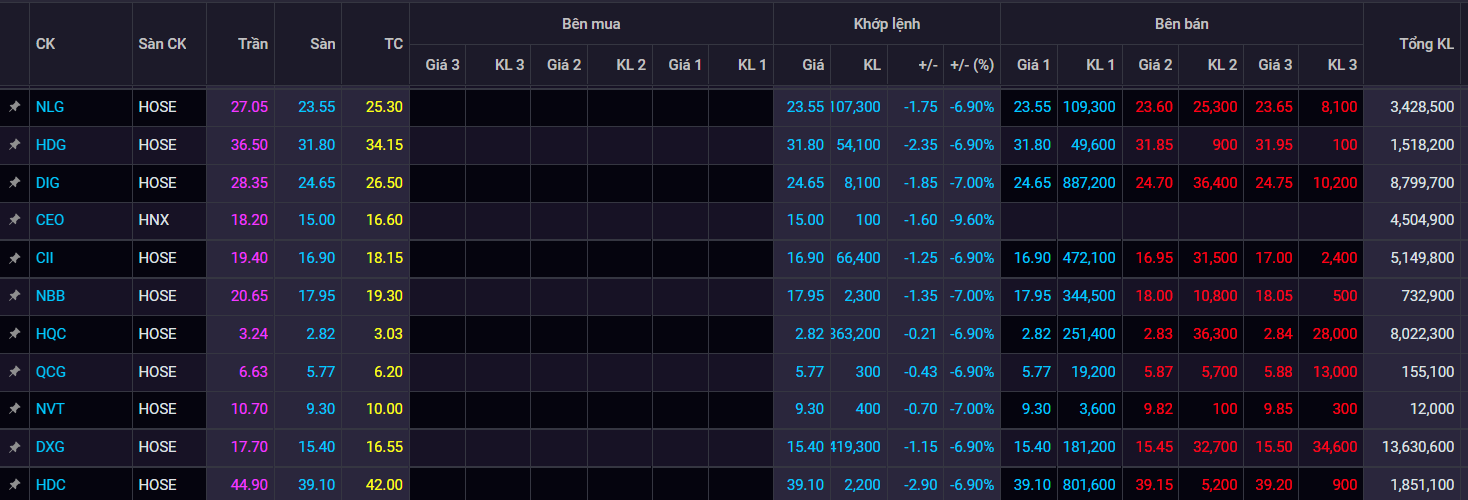Toggle the pin for CII
Image resolution: width=1468 pixels, height=500 pixels.
click(14, 258)
